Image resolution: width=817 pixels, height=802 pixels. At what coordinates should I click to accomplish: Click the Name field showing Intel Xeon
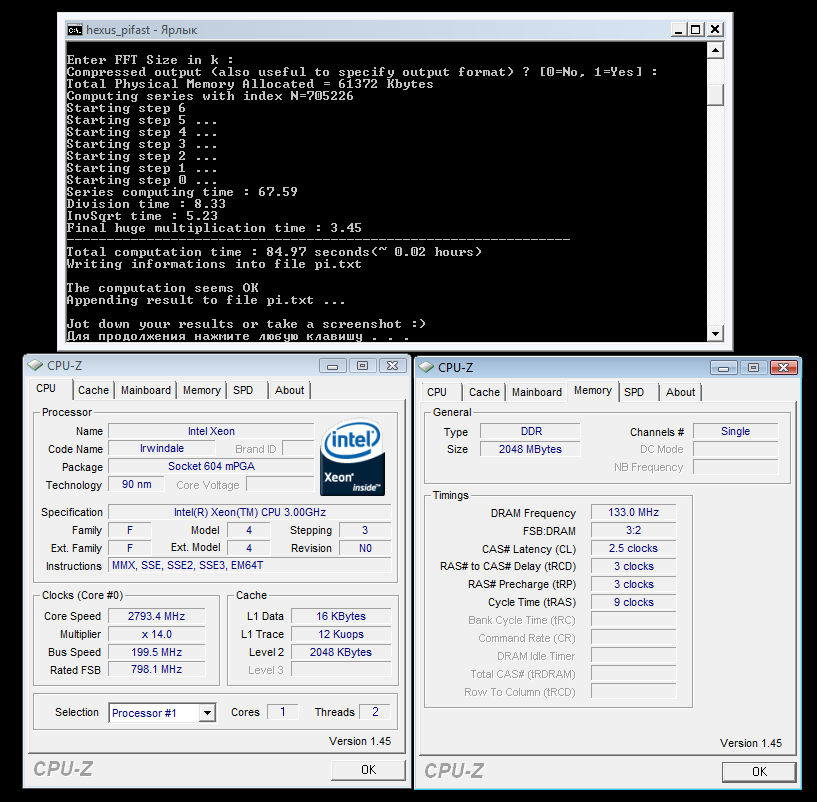pos(211,431)
